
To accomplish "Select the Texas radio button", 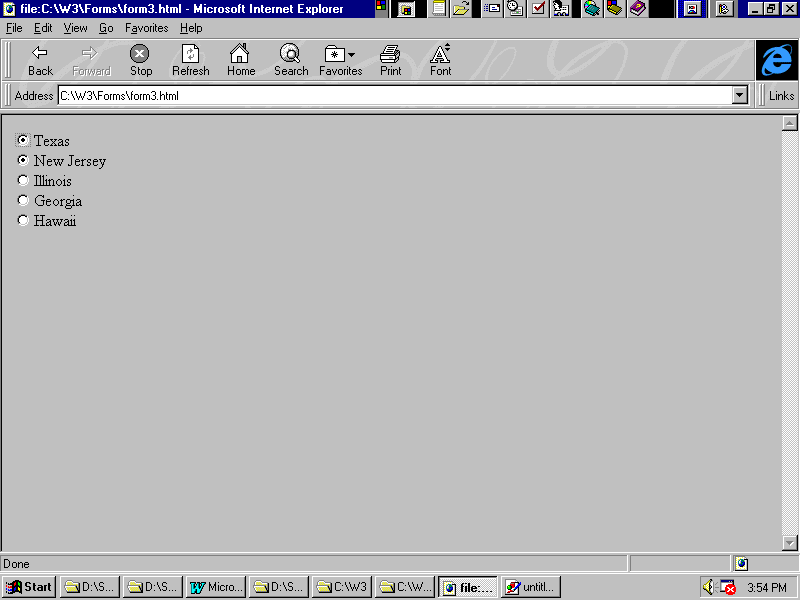I will click(x=23, y=141).
